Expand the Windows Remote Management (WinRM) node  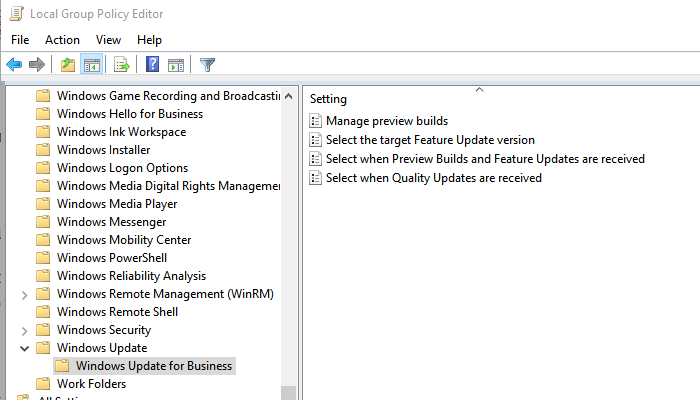(x=25, y=294)
